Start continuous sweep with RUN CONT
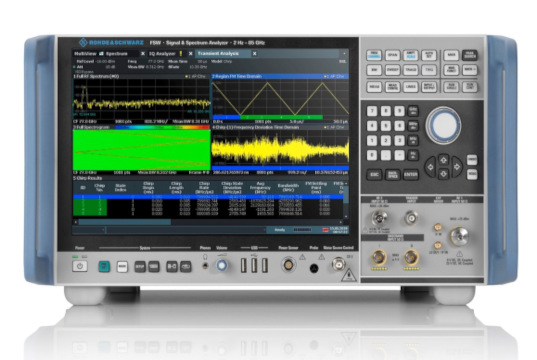Viewport: 537px width, 360px height. 470,87
